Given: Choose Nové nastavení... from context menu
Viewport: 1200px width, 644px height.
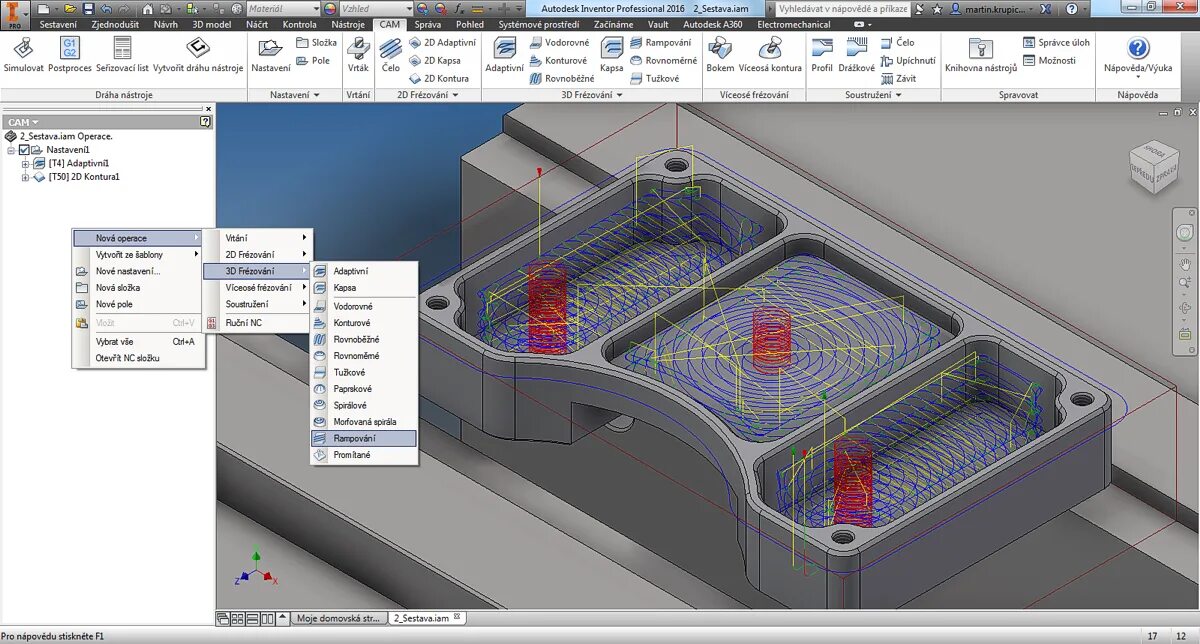Looking at the screenshot, I should 139,271.
